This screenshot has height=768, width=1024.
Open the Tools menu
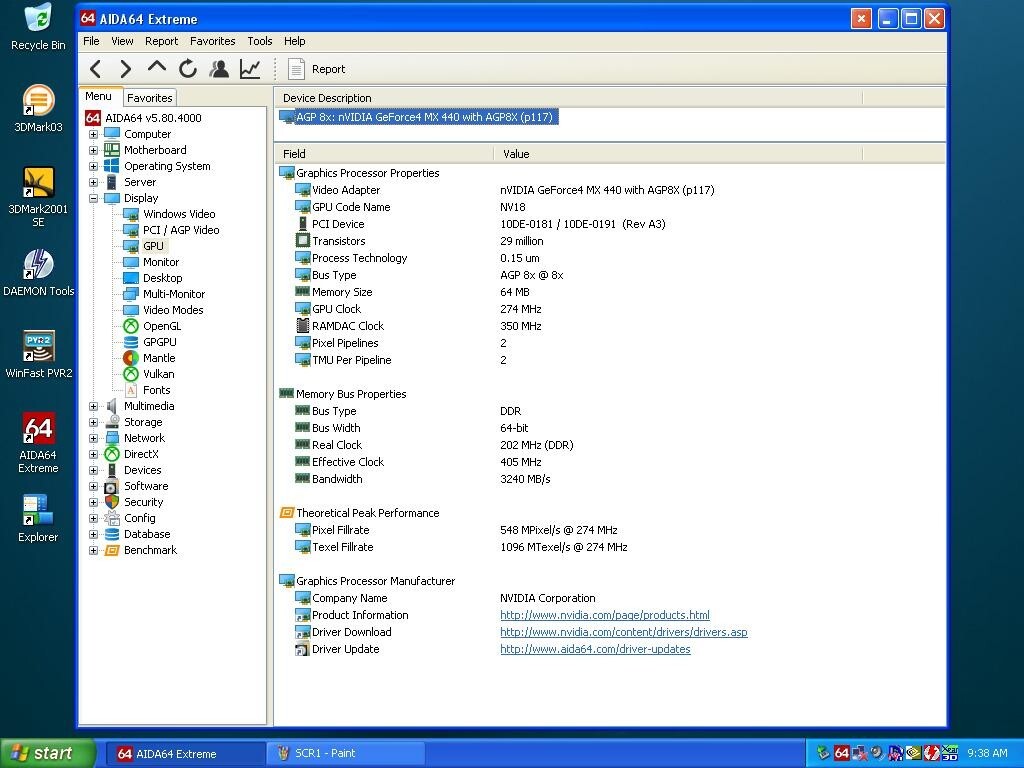(x=260, y=41)
